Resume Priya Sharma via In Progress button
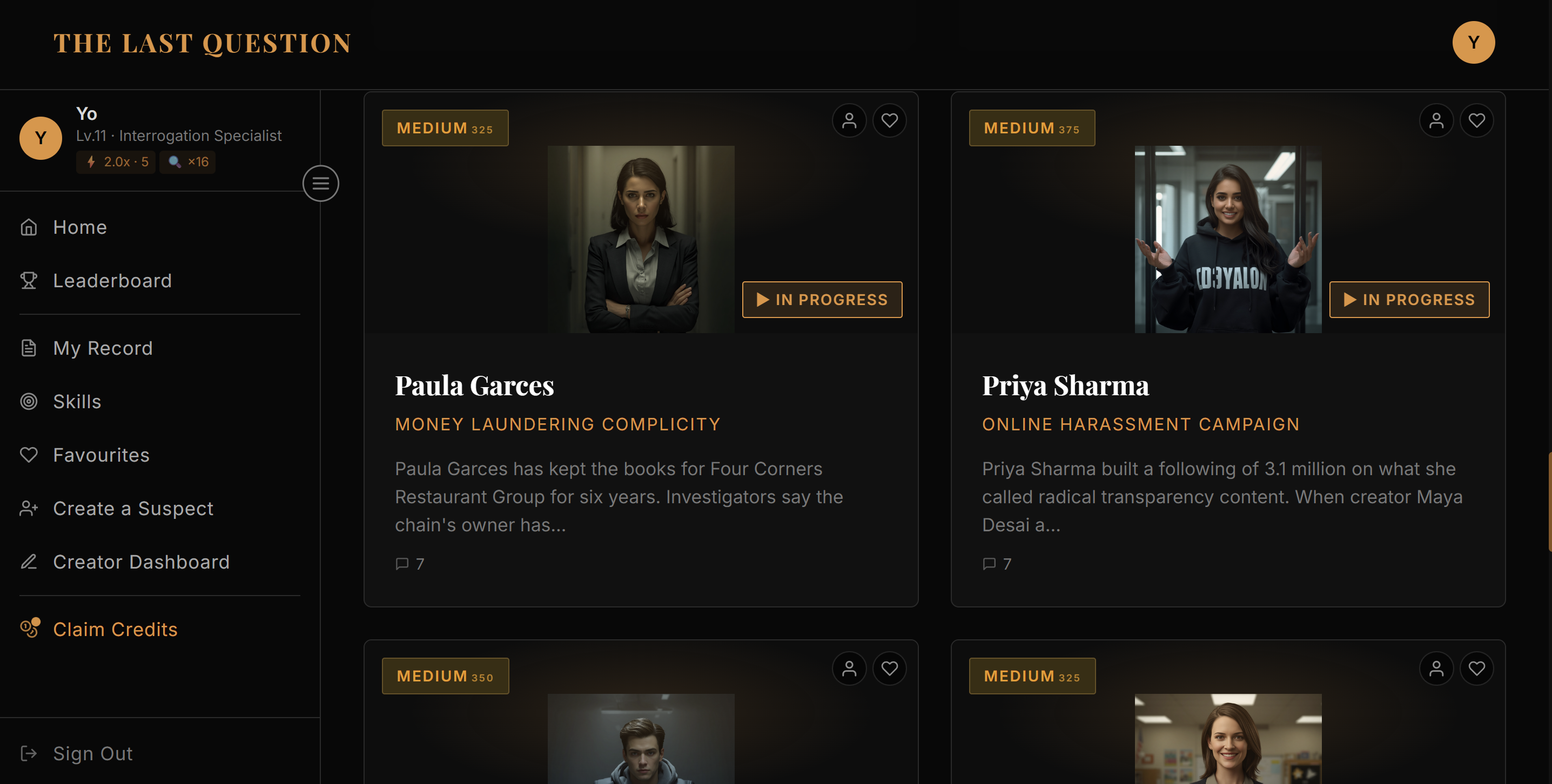This screenshot has width=1552, height=784. [x=1409, y=299]
